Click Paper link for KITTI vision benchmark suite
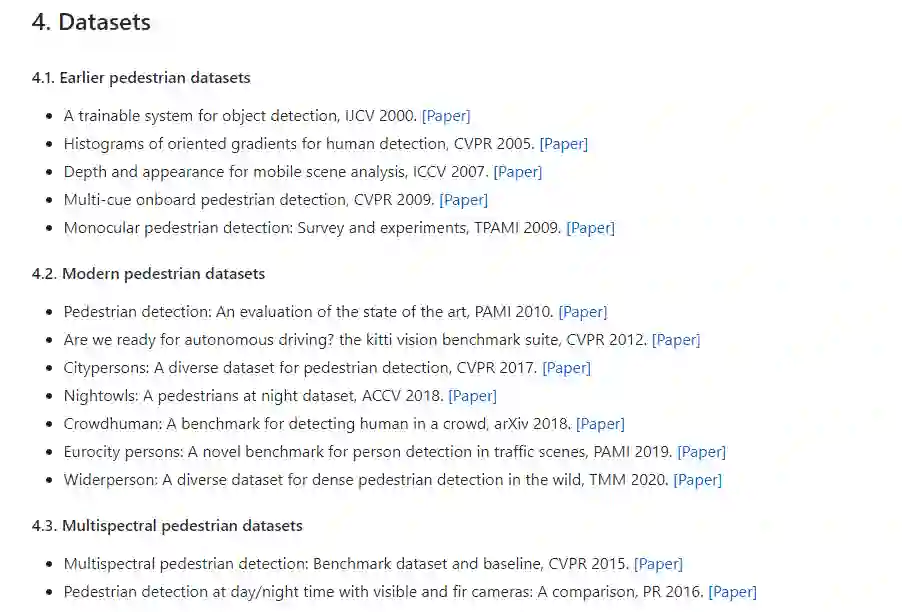This screenshot has width=902, height=612. (676, 340)
